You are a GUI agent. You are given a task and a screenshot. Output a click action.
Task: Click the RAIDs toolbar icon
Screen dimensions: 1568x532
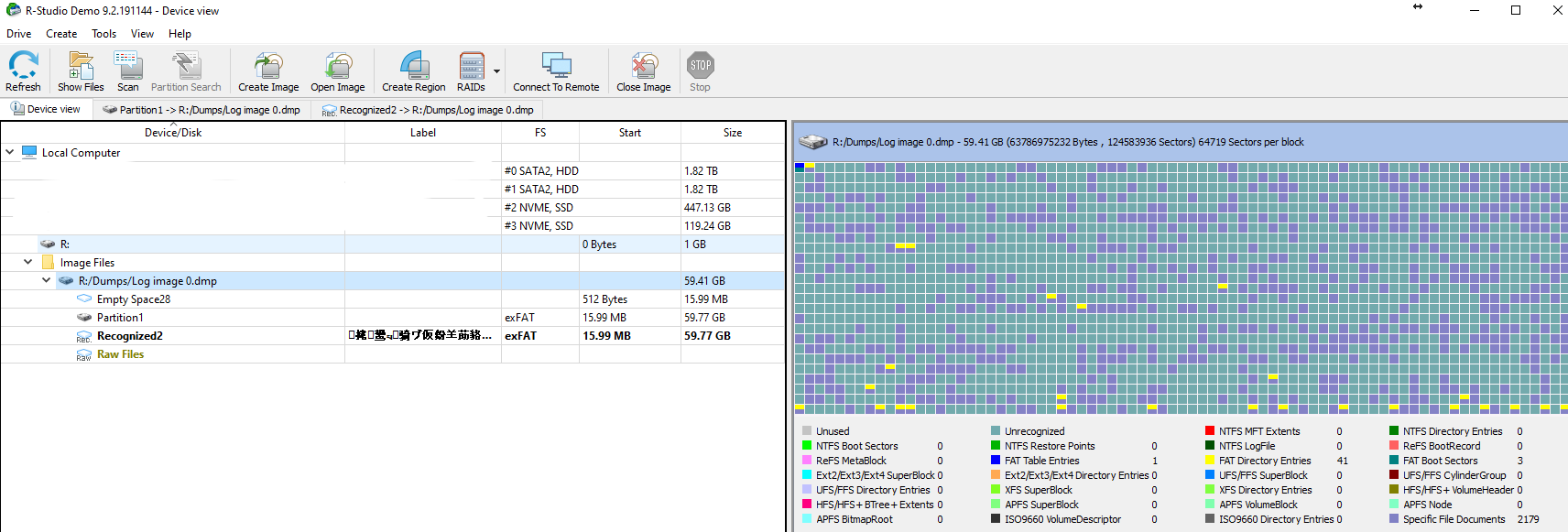[471, 71]
